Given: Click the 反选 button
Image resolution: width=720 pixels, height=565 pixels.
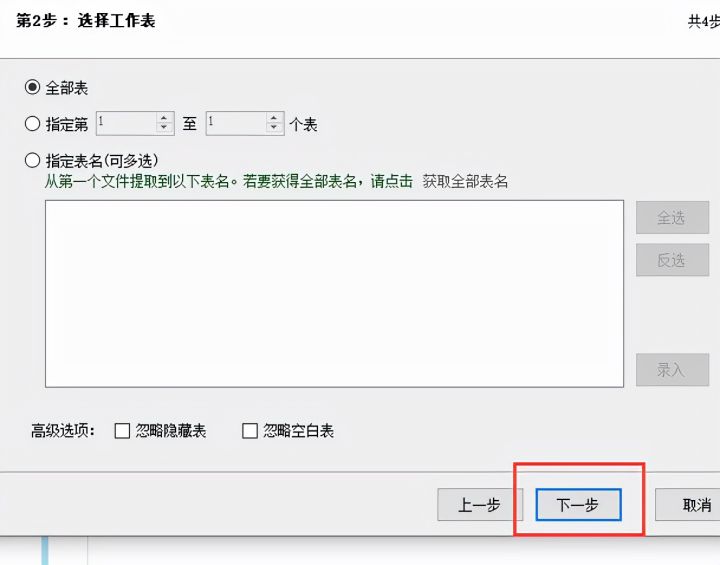Looking at the screenshot, I should click(x=672, y=260).
